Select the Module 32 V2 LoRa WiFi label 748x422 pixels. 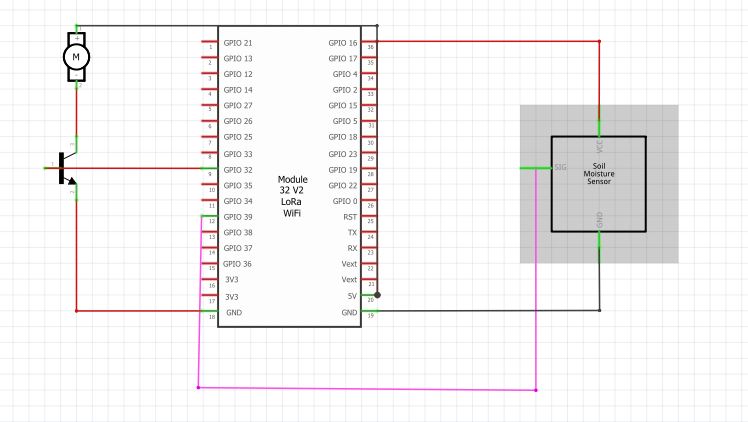(293, 195)
